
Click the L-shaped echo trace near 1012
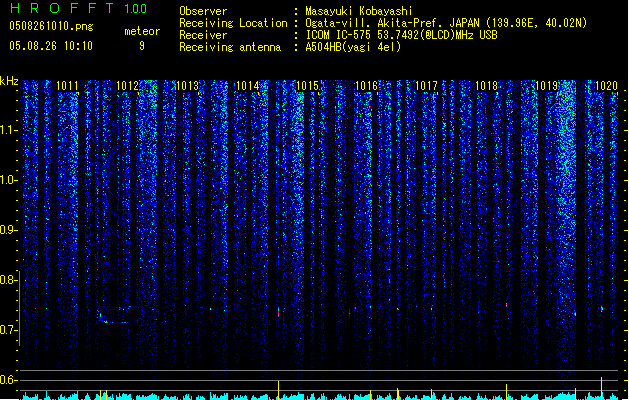[115, 315]
